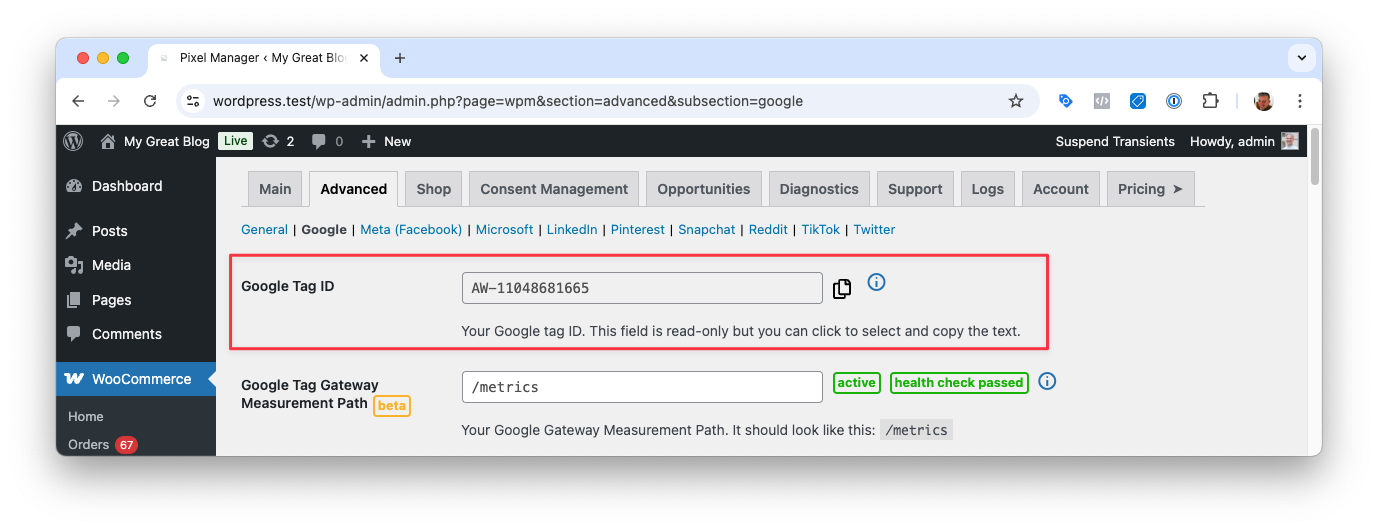1378x530 pixels.
Task: Copy the Google Tag ID to clipboard
Action: coord(842,289)
